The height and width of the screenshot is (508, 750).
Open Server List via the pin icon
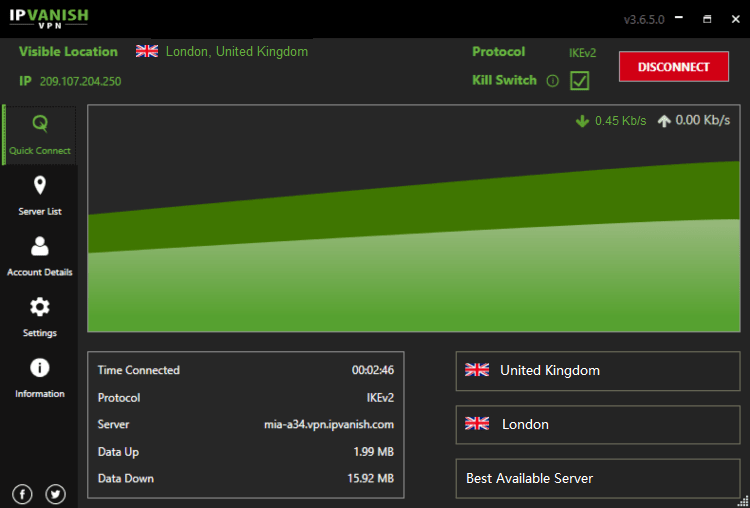(x=40, y=185)
